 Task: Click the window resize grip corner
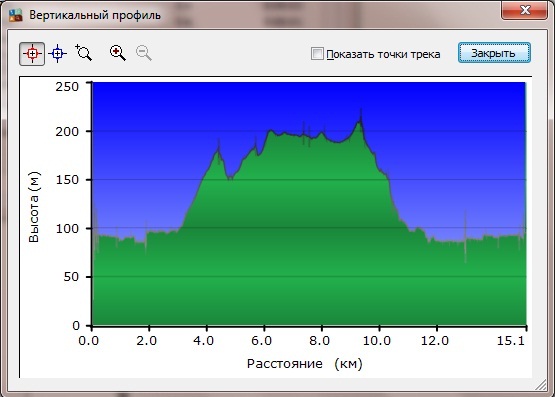pyautogui.click(x=540, y=384)
